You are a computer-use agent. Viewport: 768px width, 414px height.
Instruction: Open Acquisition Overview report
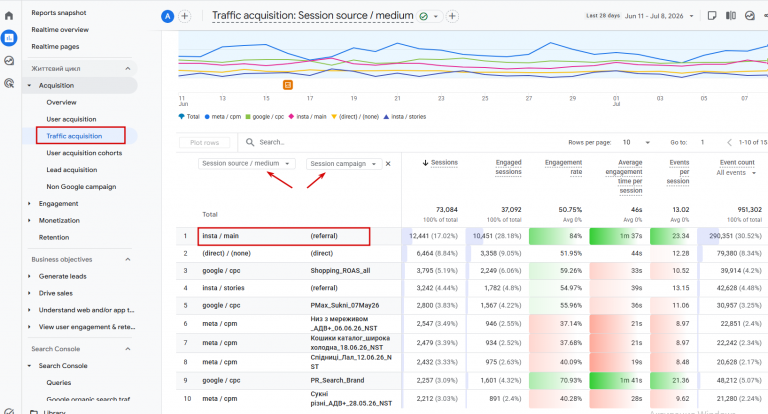pyautogui.click(x=61, y=102)
